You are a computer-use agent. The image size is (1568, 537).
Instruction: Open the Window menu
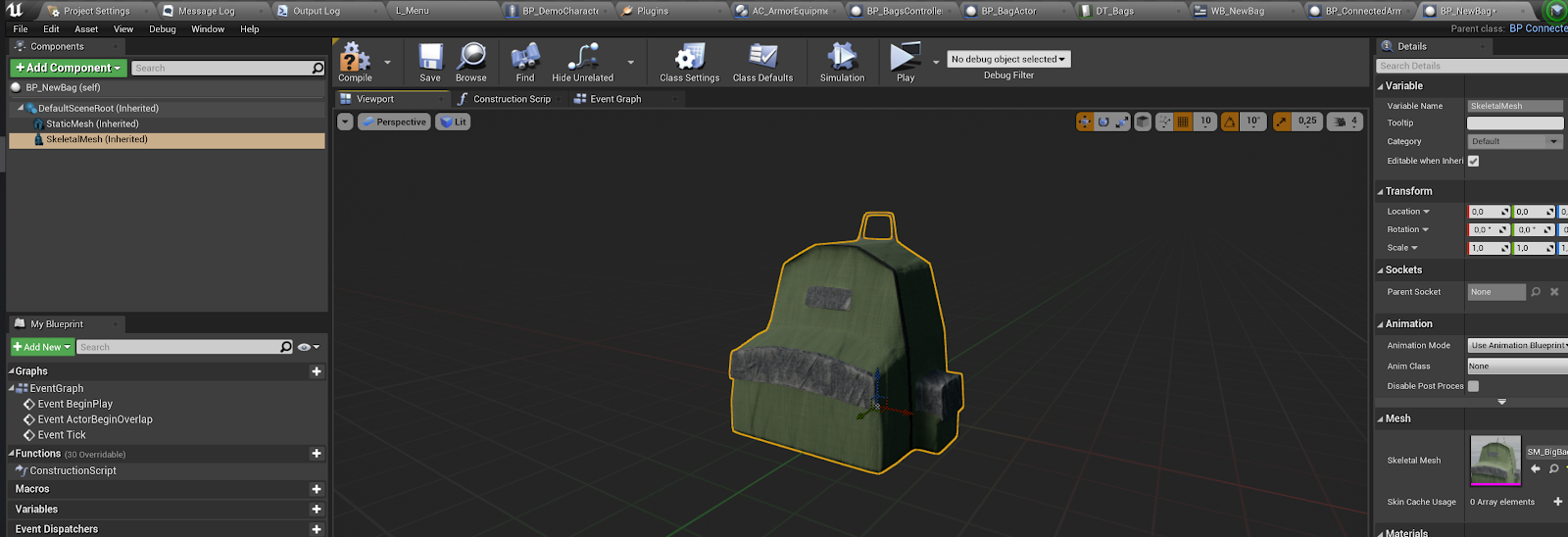[208, 29]
